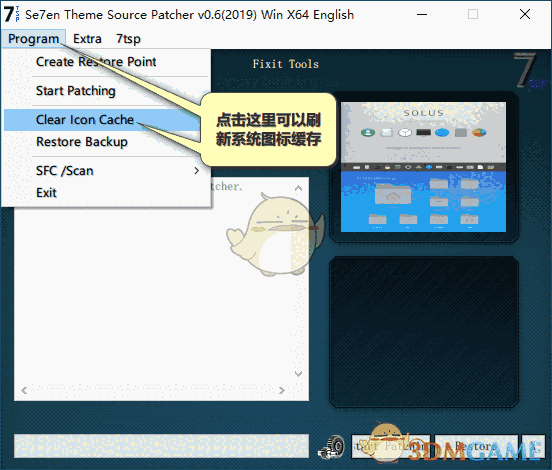Open the Program menu

pyautogui.click(x=33, y=39)
